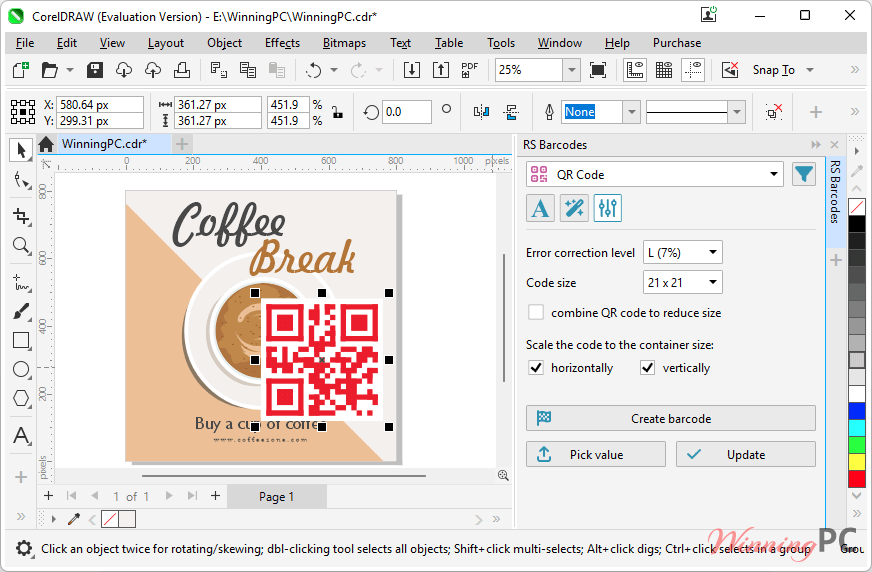Click the New document icon
This screenshot has width=872, height=572.
tap(21, 70)
